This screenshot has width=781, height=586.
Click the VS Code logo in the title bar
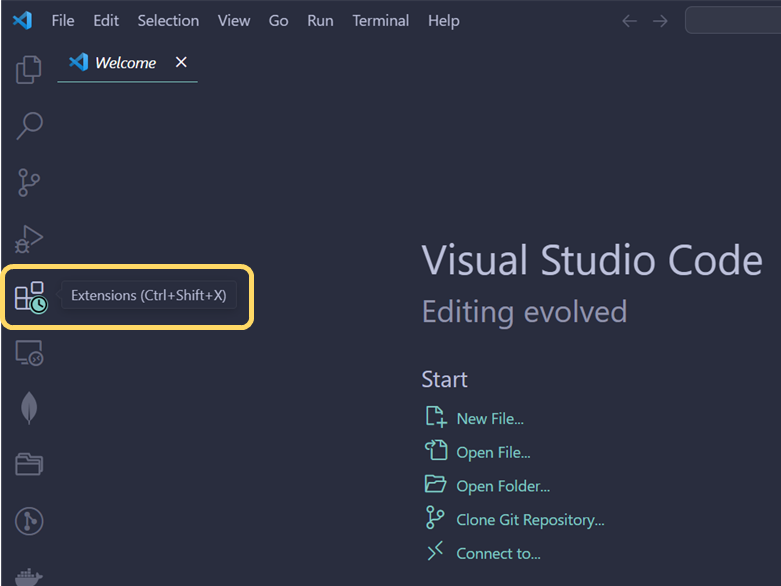click(x=22, y=20)
